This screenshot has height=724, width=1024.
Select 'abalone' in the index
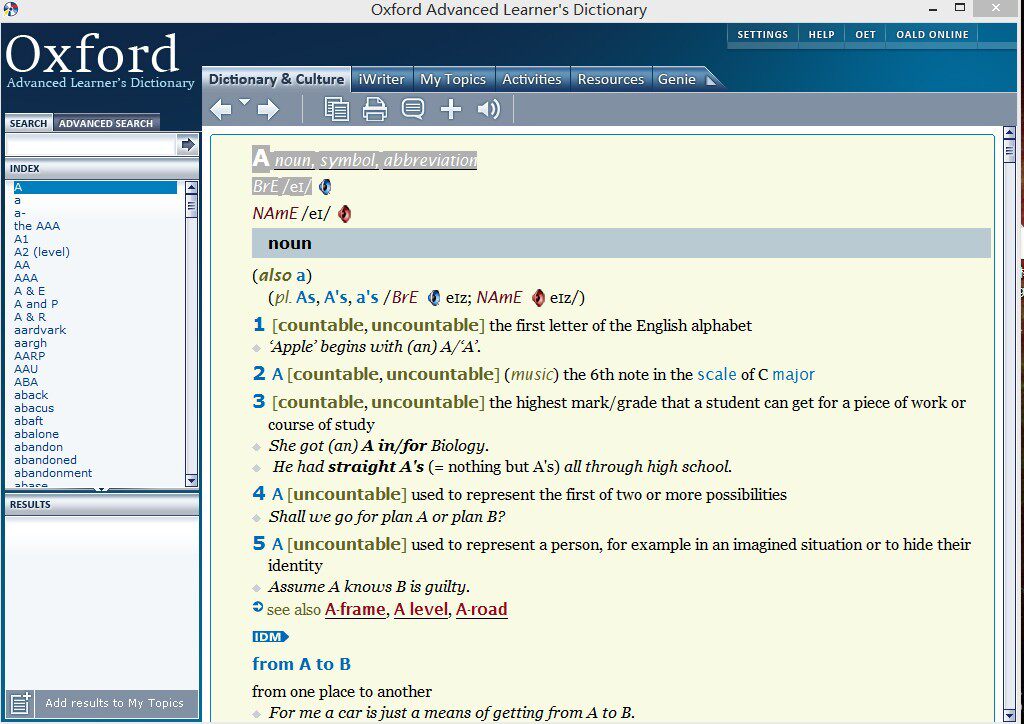coord(37,434)
